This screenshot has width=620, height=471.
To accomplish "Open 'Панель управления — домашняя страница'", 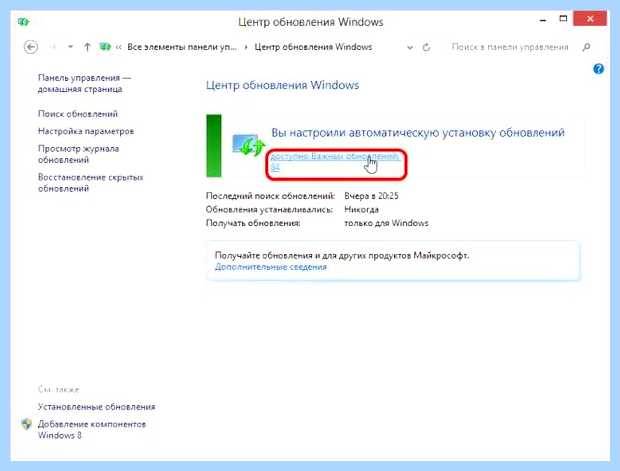I will pyautogui.click(x=84, y=83).
